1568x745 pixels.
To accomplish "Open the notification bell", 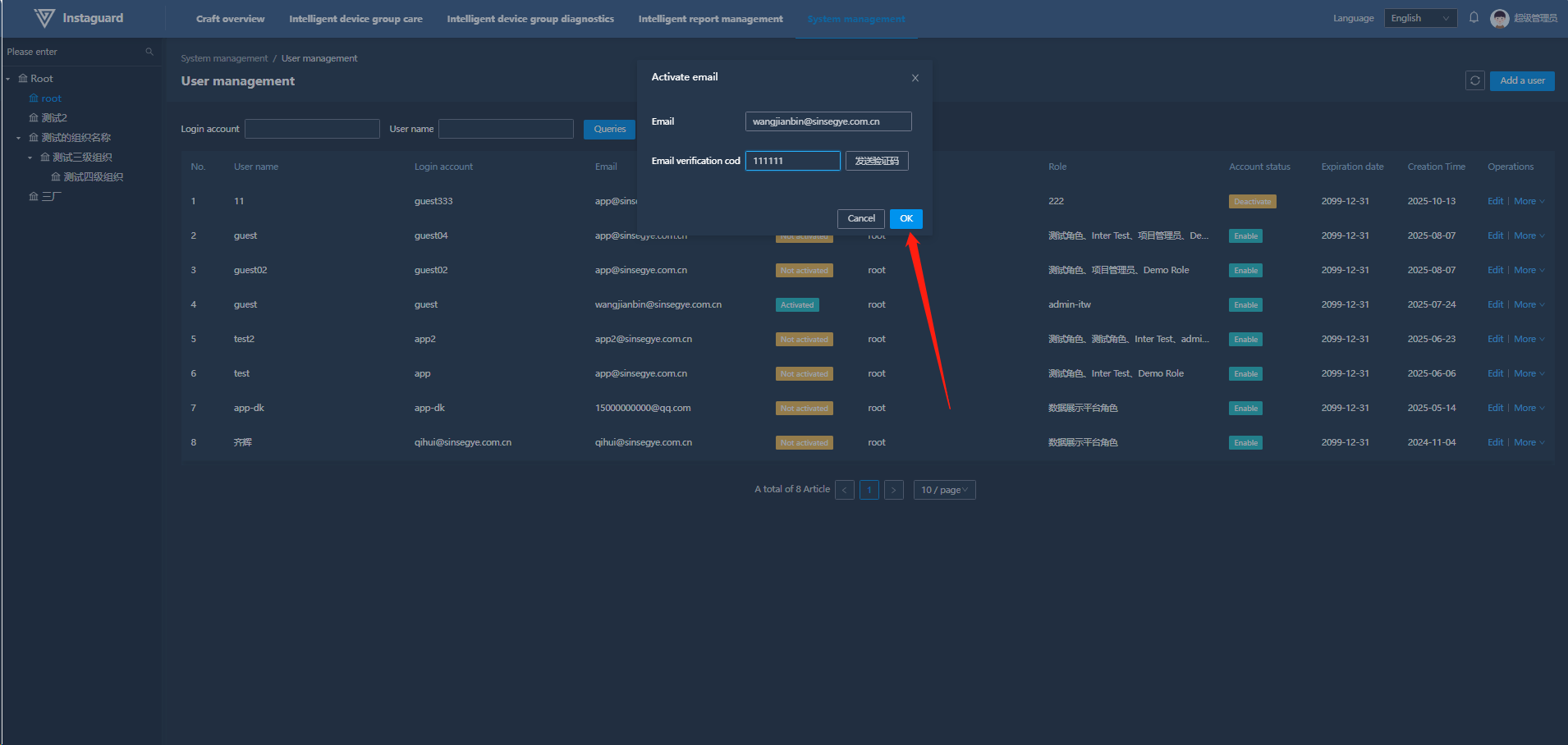I will (1474, 17).
